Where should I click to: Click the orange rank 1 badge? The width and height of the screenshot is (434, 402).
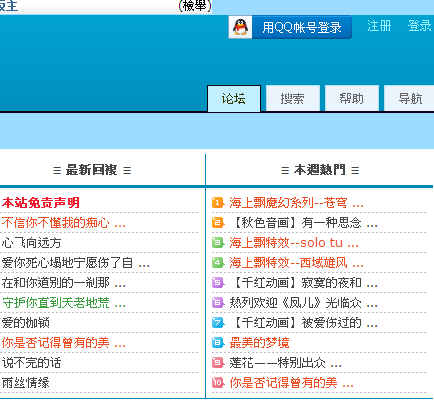[x=218, y=203]
